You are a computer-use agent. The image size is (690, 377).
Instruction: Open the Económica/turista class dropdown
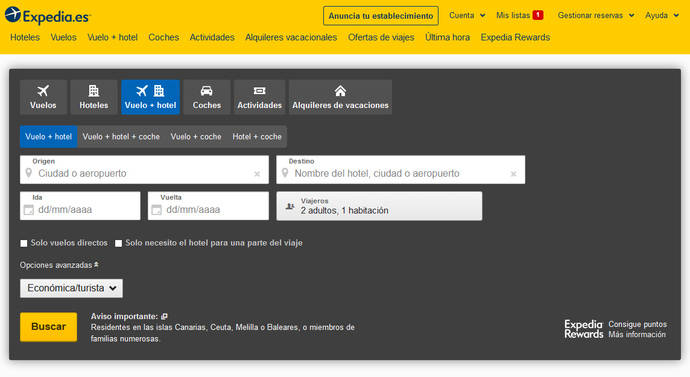71,288
